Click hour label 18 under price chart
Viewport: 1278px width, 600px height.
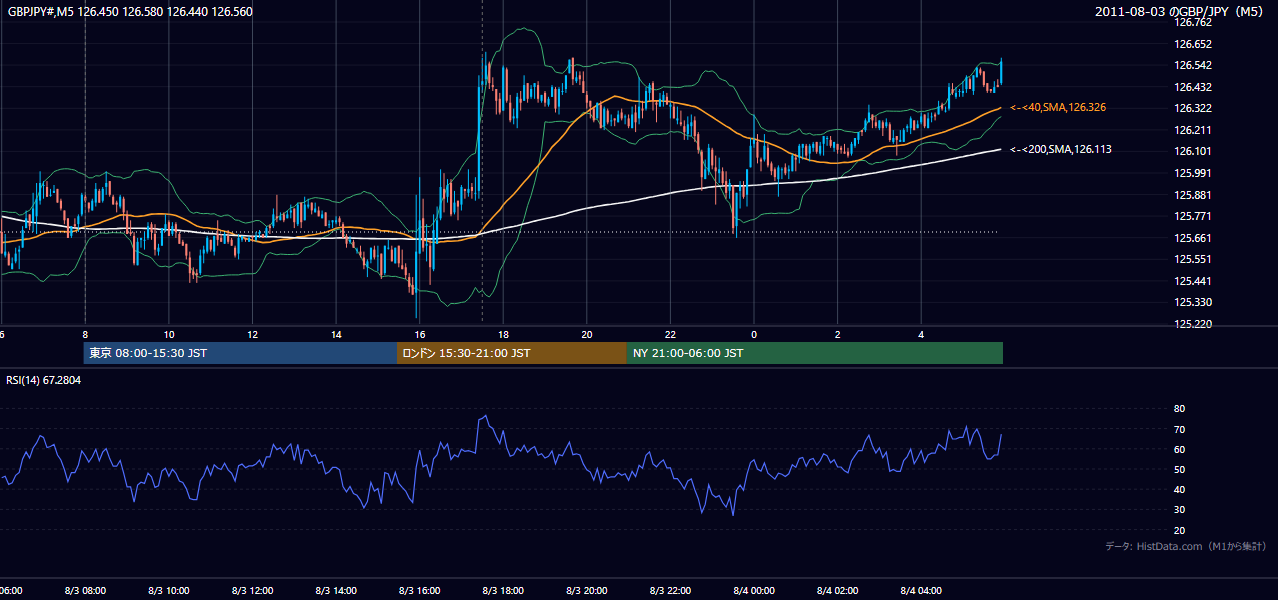coord(504,334)
